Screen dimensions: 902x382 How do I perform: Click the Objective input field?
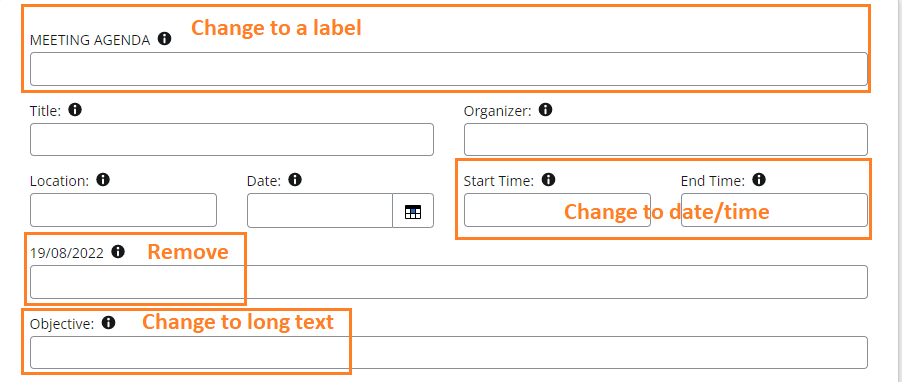pos(449,353)
